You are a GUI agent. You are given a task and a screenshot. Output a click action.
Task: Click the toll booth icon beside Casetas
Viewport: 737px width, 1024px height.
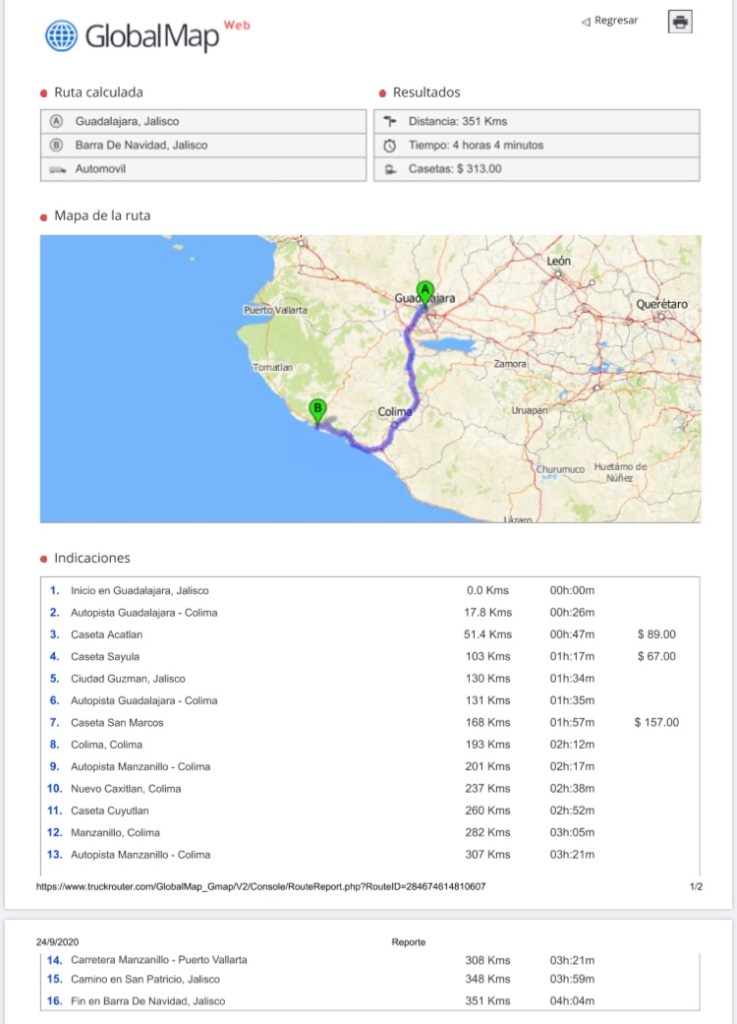(x=390, y=169)
